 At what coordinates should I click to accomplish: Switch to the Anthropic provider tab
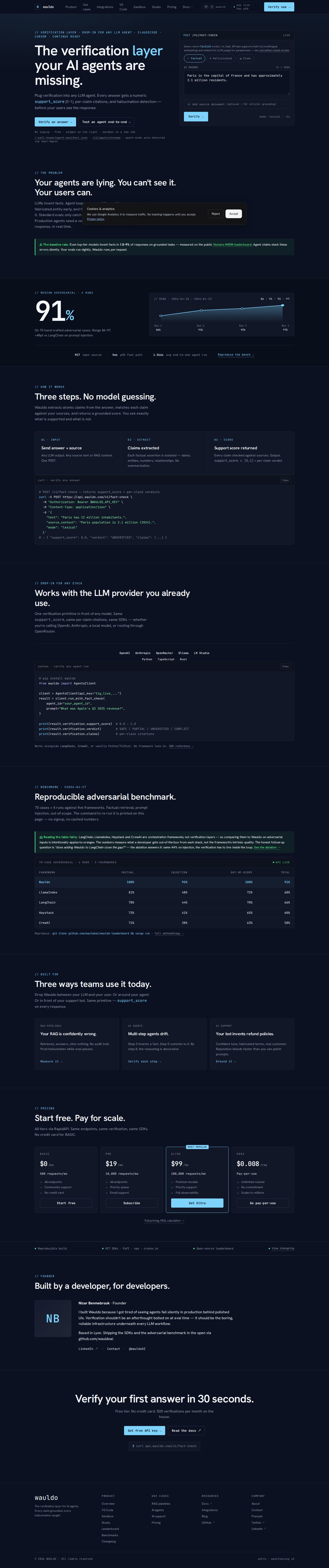click(x=143, y=653)
